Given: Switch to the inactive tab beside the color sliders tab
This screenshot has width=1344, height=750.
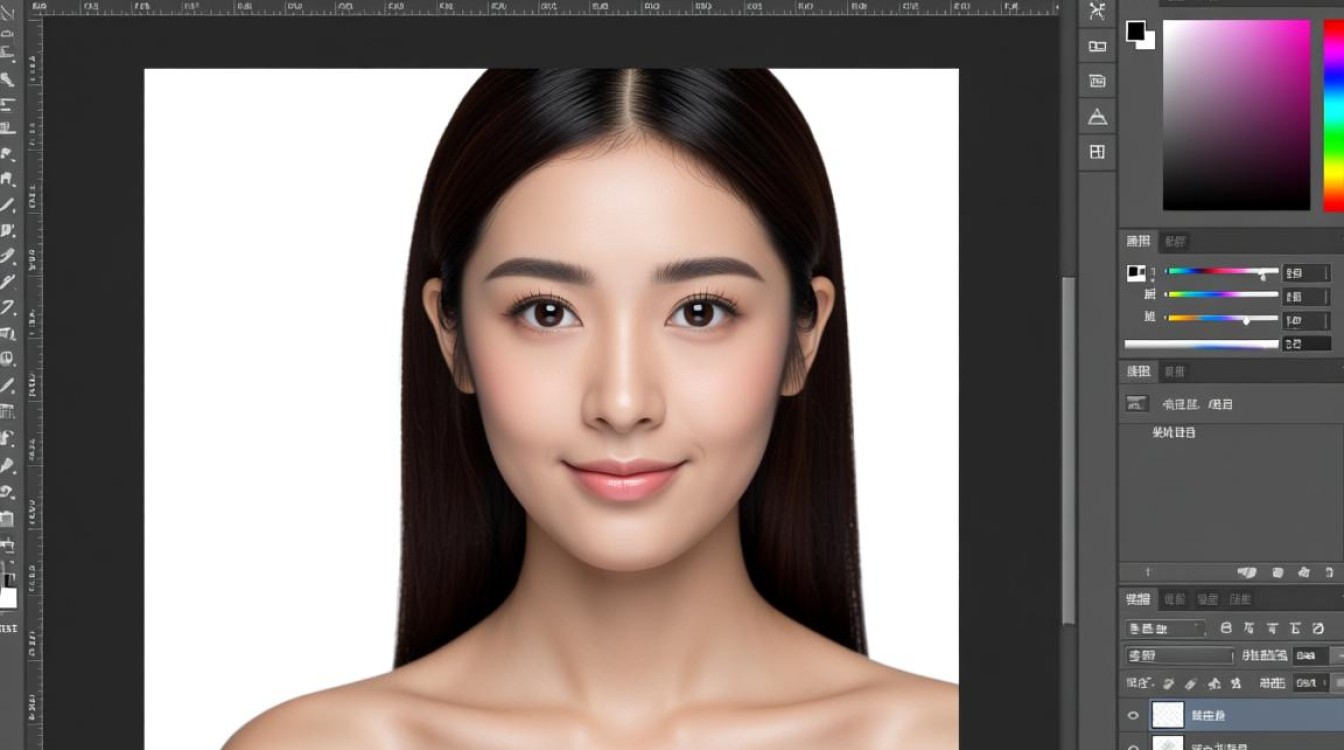Looking at the screenshot, I should coord(1176,241).
